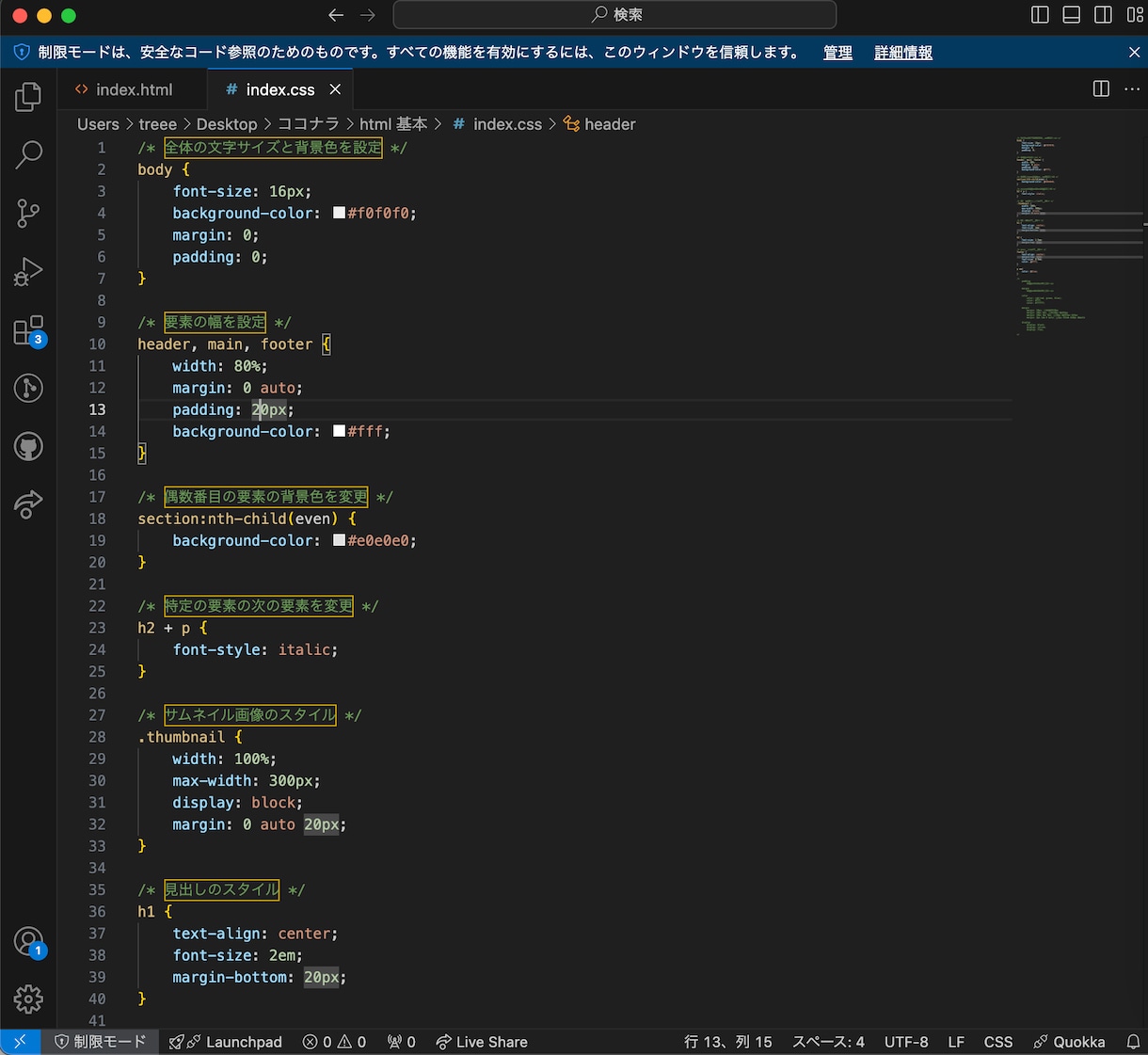Viewport: 1148px width, 1055px height.
Task: Start Live Share from status bar
Action: click(x=481, y=1042)
